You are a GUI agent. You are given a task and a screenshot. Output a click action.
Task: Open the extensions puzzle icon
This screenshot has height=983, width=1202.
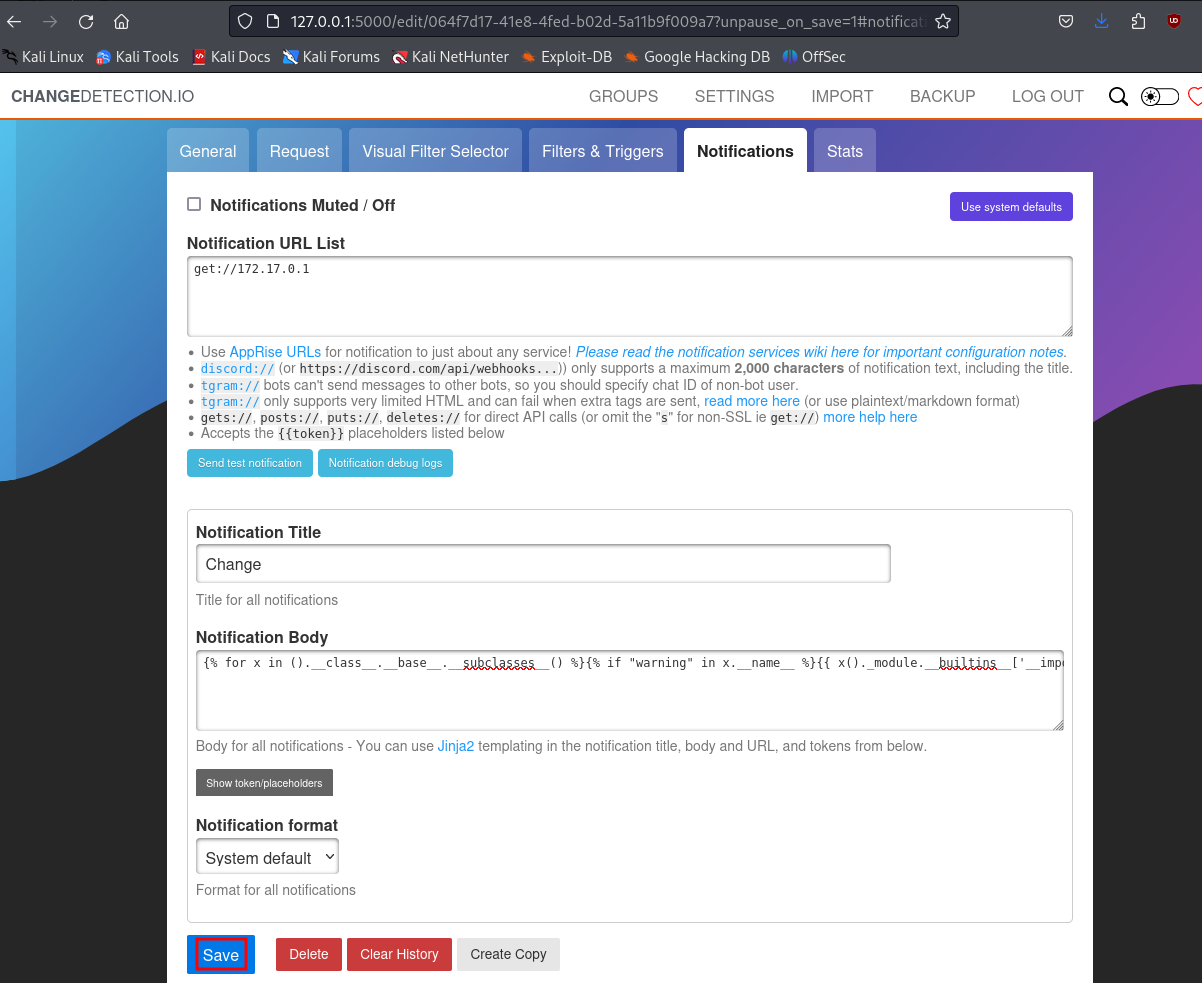click(x=1138, y=21)
